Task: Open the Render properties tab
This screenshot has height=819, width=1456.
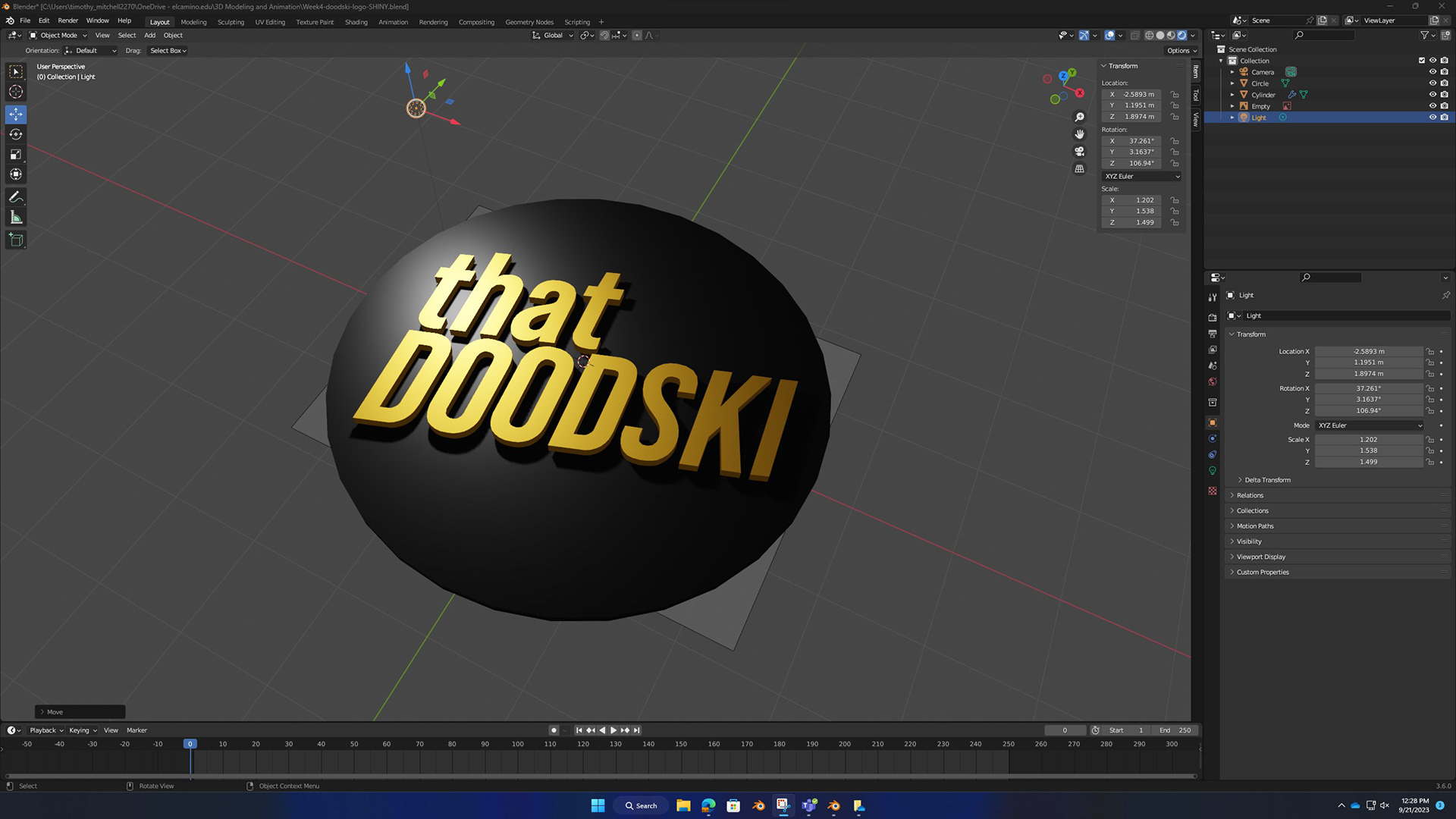Action: pyautogui.click(x=1213, y=318)
